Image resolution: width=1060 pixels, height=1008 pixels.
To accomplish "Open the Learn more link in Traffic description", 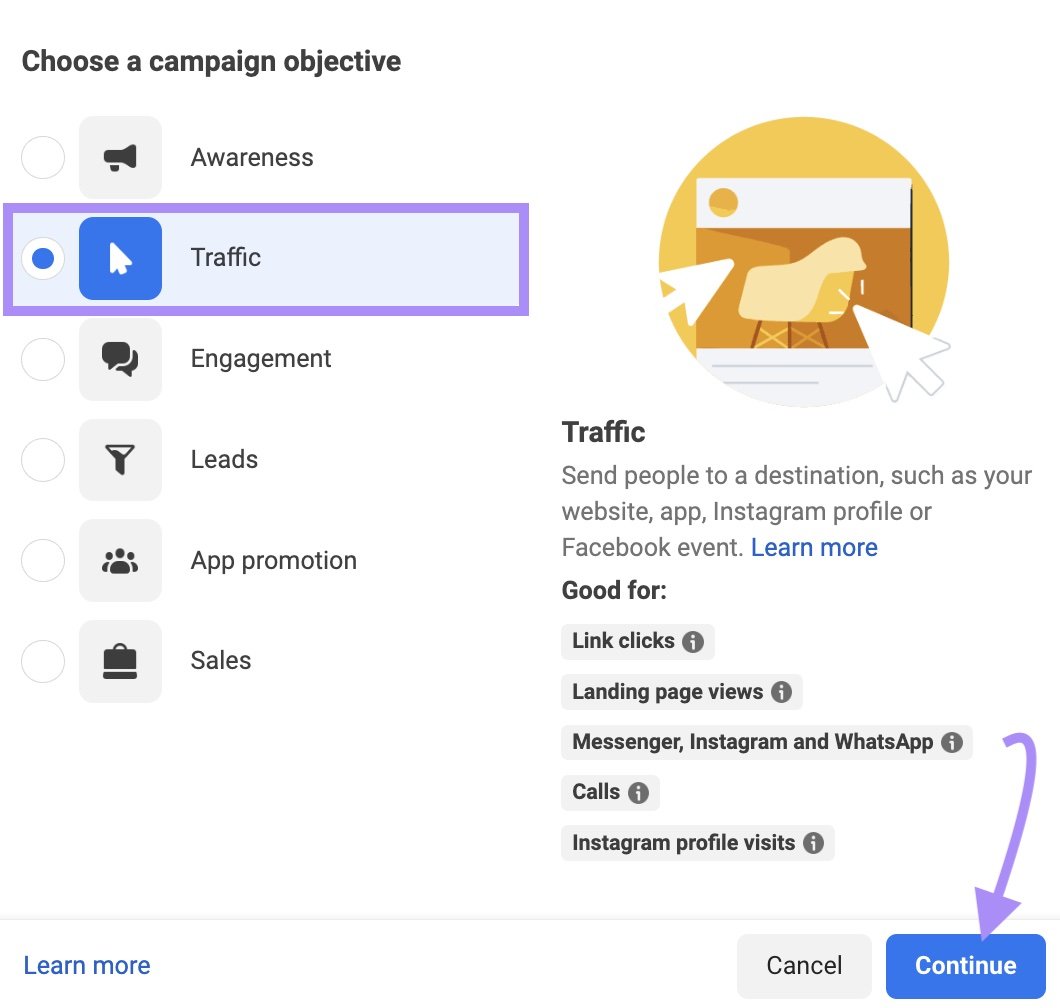I will pyautogui.click(x=814, y=547).
